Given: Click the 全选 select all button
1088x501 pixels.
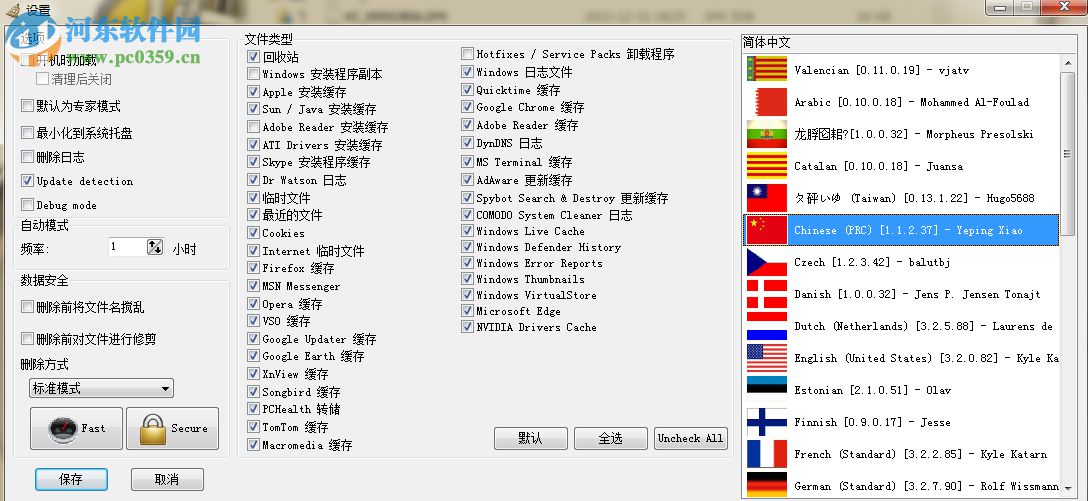Looking at the screenshot, I should (611, 439).
